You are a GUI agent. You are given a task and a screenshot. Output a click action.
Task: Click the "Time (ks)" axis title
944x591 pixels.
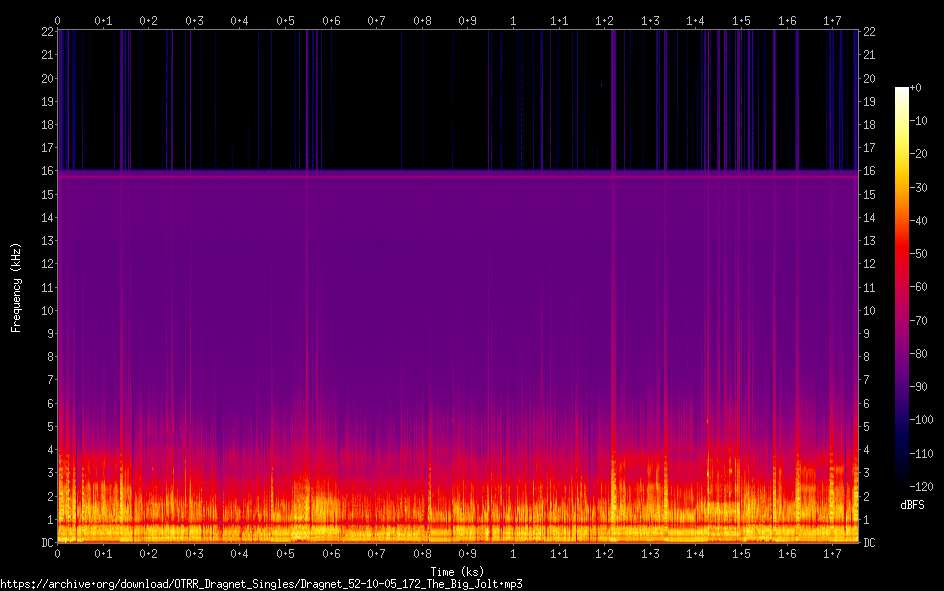(457, 570)
